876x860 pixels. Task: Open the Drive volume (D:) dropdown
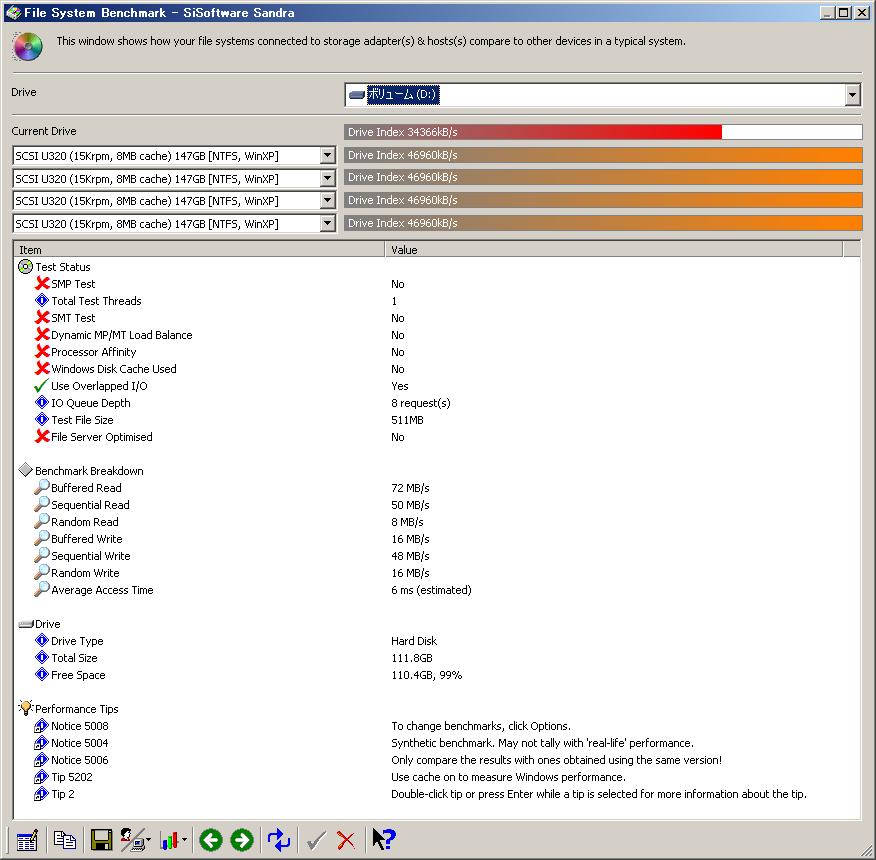coord(852,95)
